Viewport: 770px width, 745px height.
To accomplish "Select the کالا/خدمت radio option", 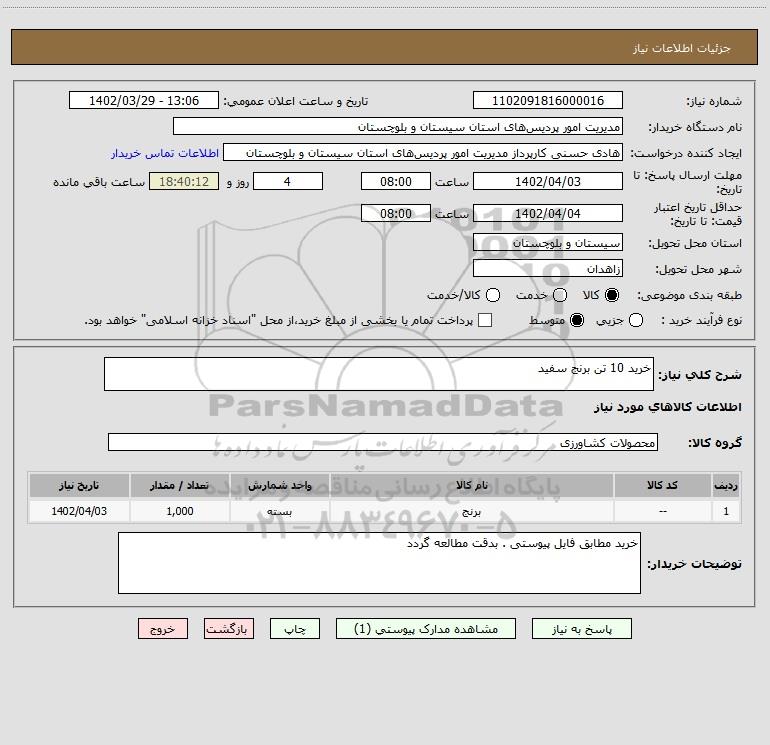I will (493, 295).
